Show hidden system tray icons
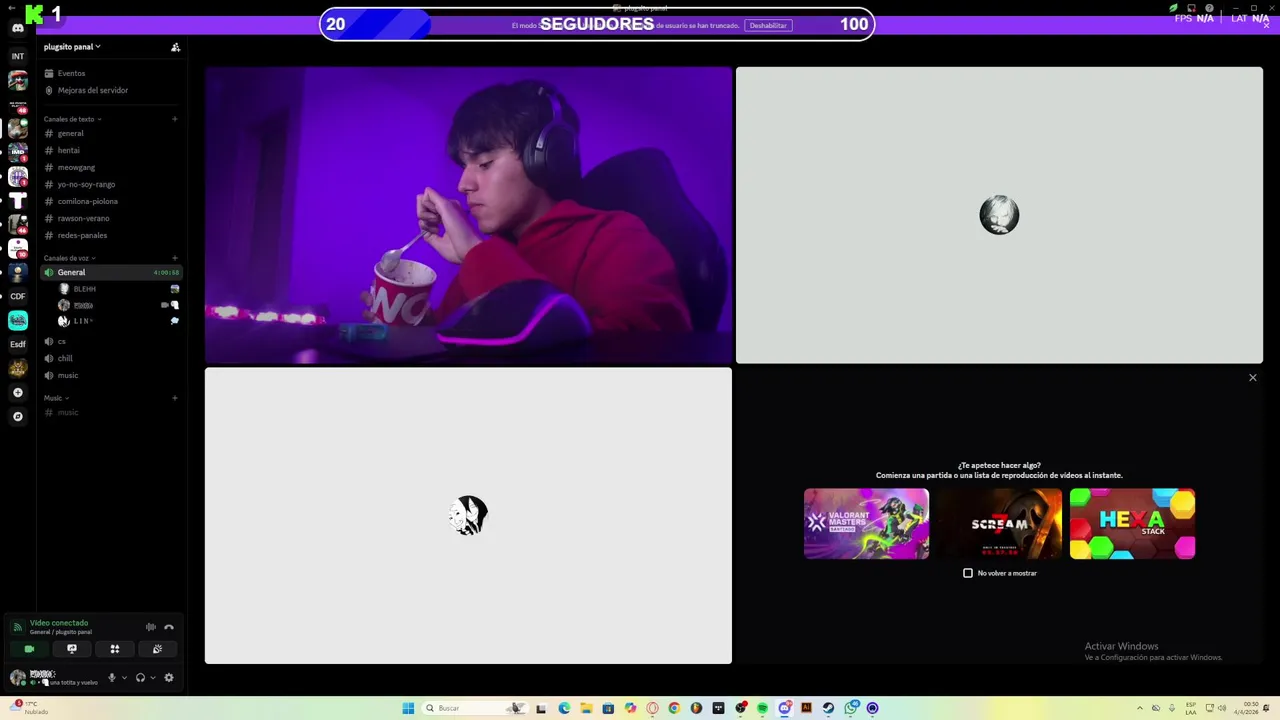The height and width of the screenshot is (720, 1280). click(1139, 708)
